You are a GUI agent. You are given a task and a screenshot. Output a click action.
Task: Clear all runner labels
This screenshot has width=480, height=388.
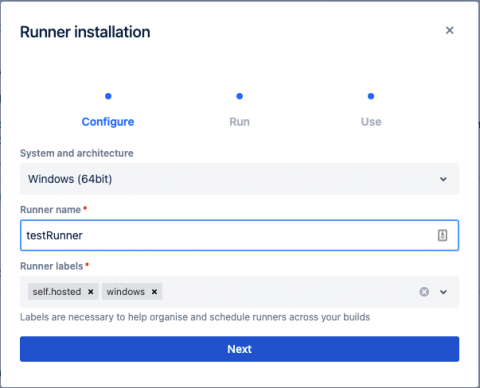click(424, 292)
